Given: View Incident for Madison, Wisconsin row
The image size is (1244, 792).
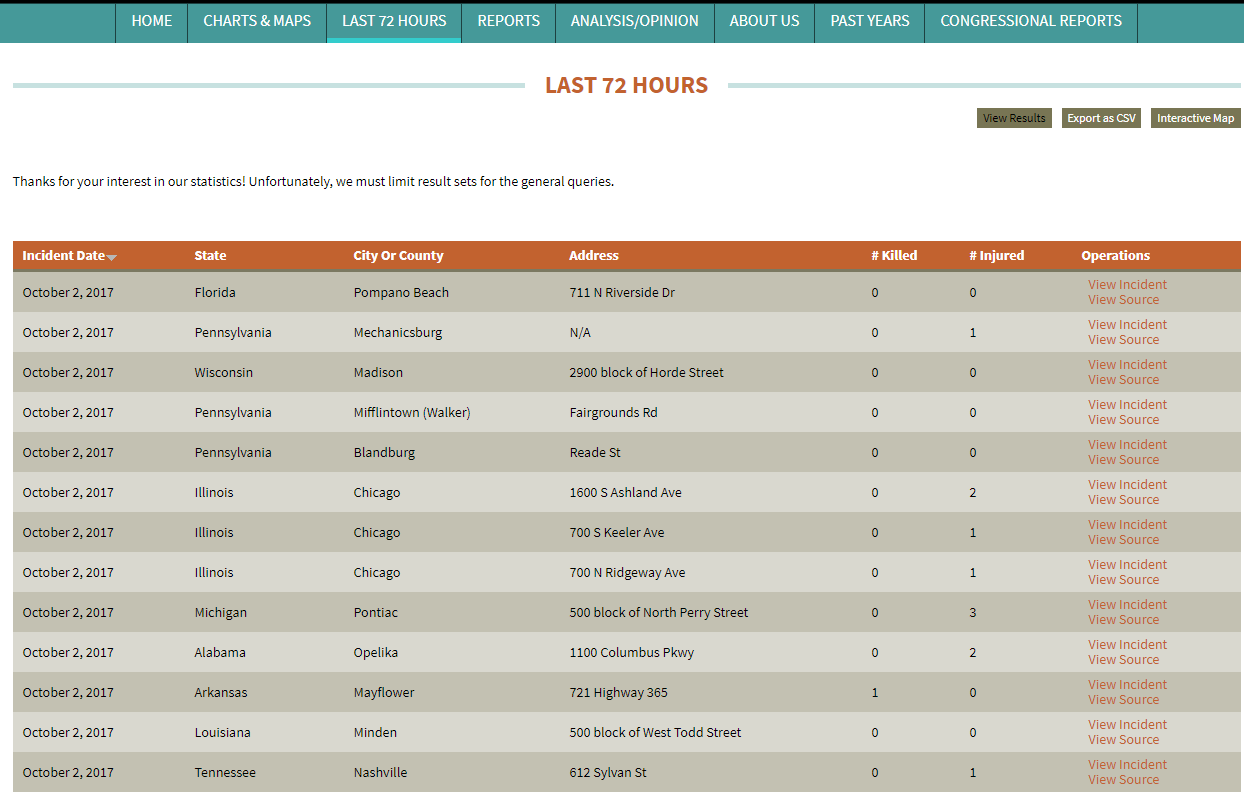Looking at the screenshot, I should 1127,365.
